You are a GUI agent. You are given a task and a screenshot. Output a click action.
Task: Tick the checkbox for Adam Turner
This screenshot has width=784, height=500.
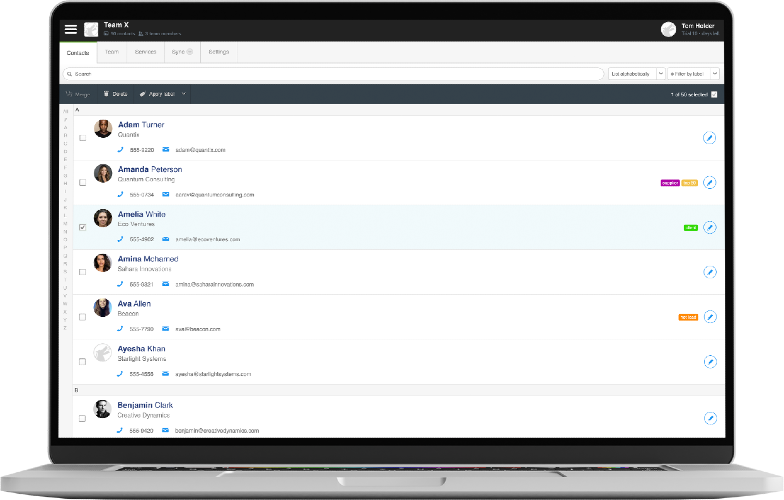click(x=82, y=138)
